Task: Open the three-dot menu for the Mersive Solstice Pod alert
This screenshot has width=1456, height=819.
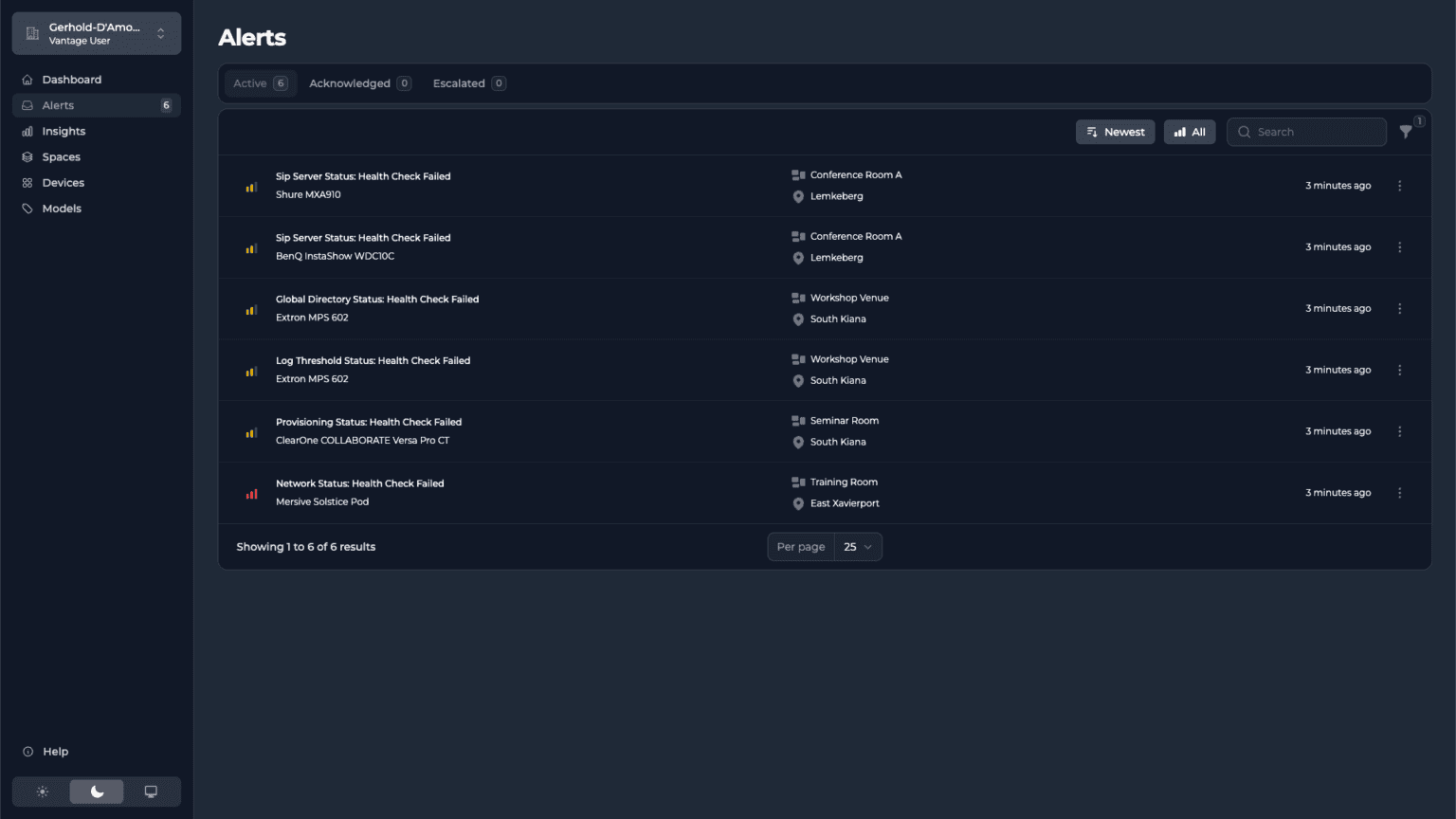Action: [x=1399, y=493]
